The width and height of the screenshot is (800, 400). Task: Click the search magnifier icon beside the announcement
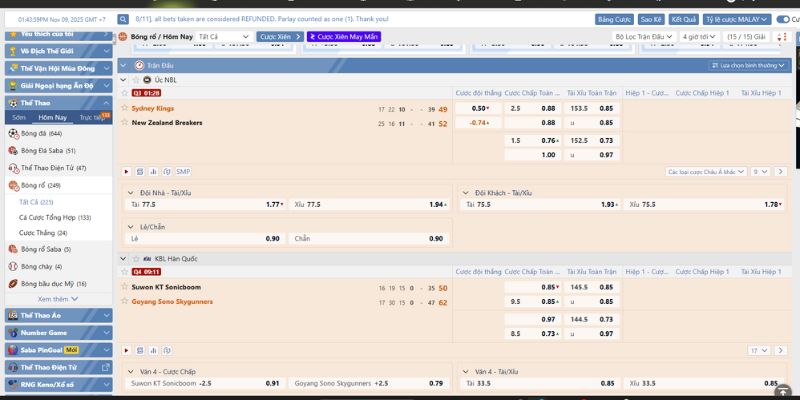[x=125, y=19]
